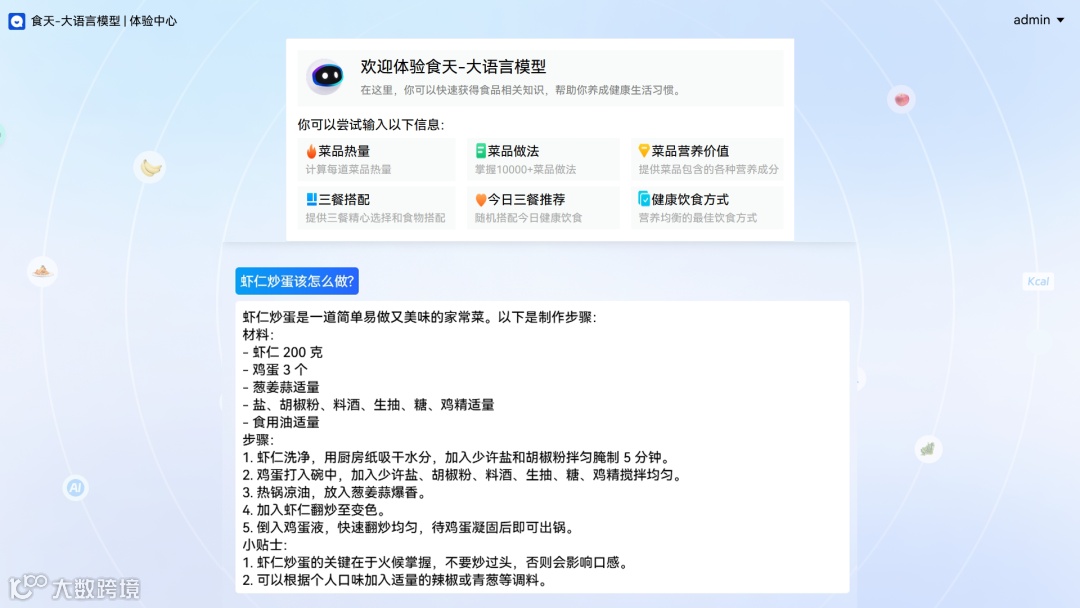
Task: Click the 材料: heading in the answer
Action: tap(258, 335)
